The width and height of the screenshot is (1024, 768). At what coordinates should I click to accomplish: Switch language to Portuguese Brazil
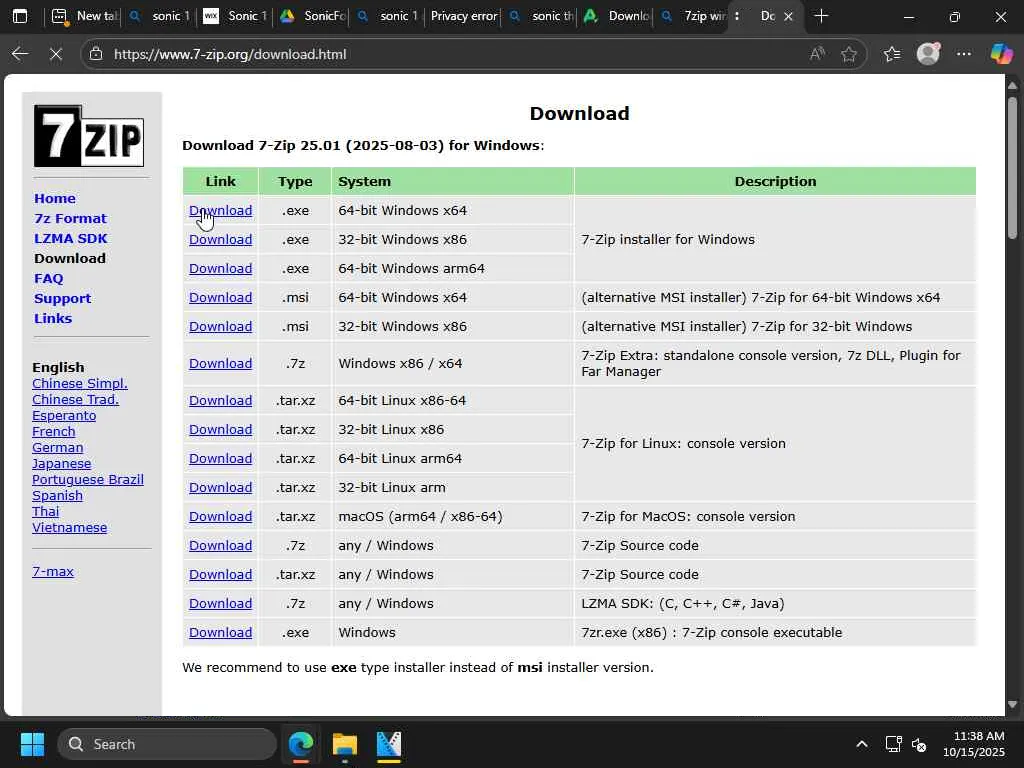pos(88,479)
